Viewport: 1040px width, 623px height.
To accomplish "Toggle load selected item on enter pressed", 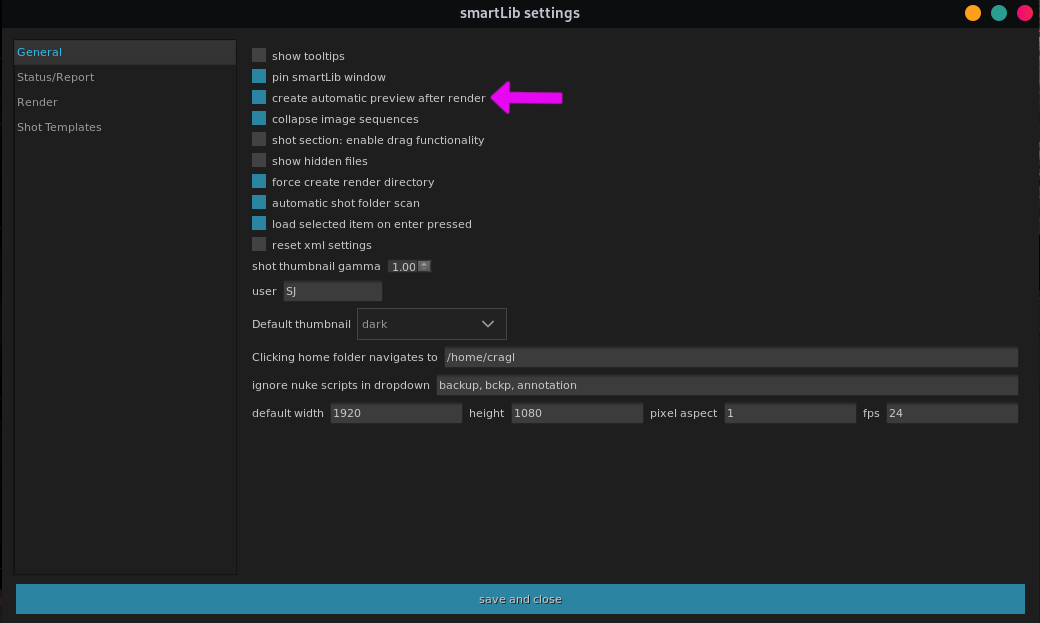I will coord(259,224).
